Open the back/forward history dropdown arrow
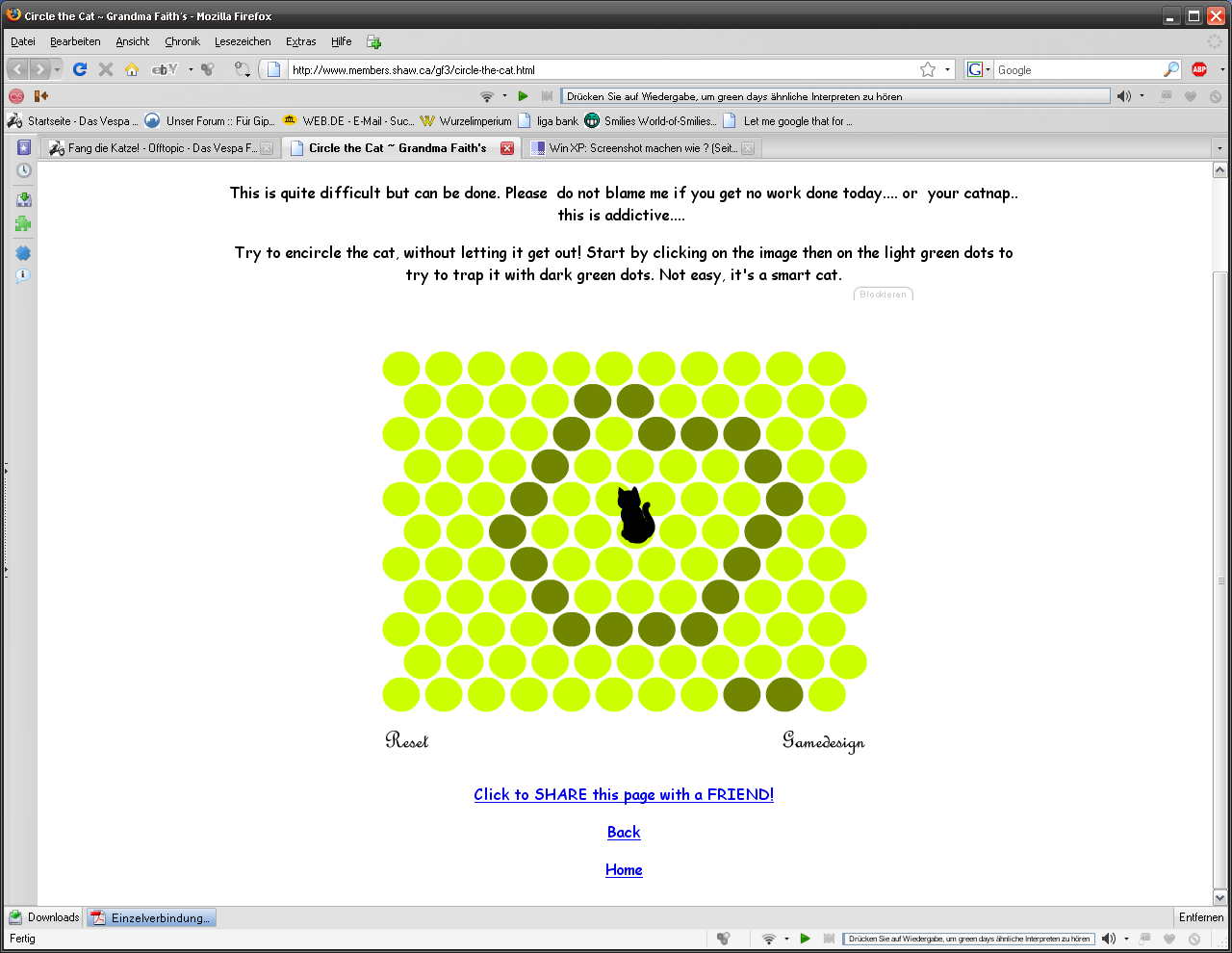This screenshot has height=953, width=1232. (x=58, y=69)
